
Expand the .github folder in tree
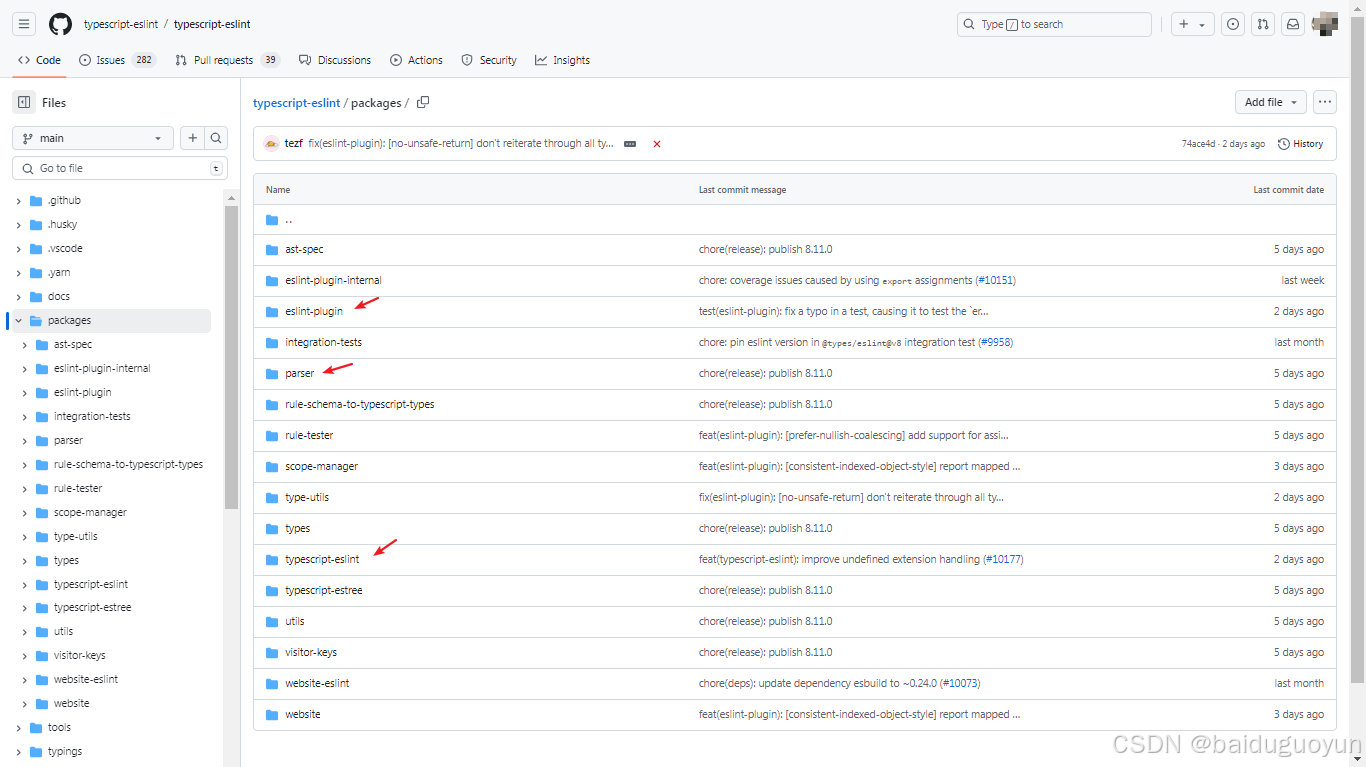(x=18, y=200)
